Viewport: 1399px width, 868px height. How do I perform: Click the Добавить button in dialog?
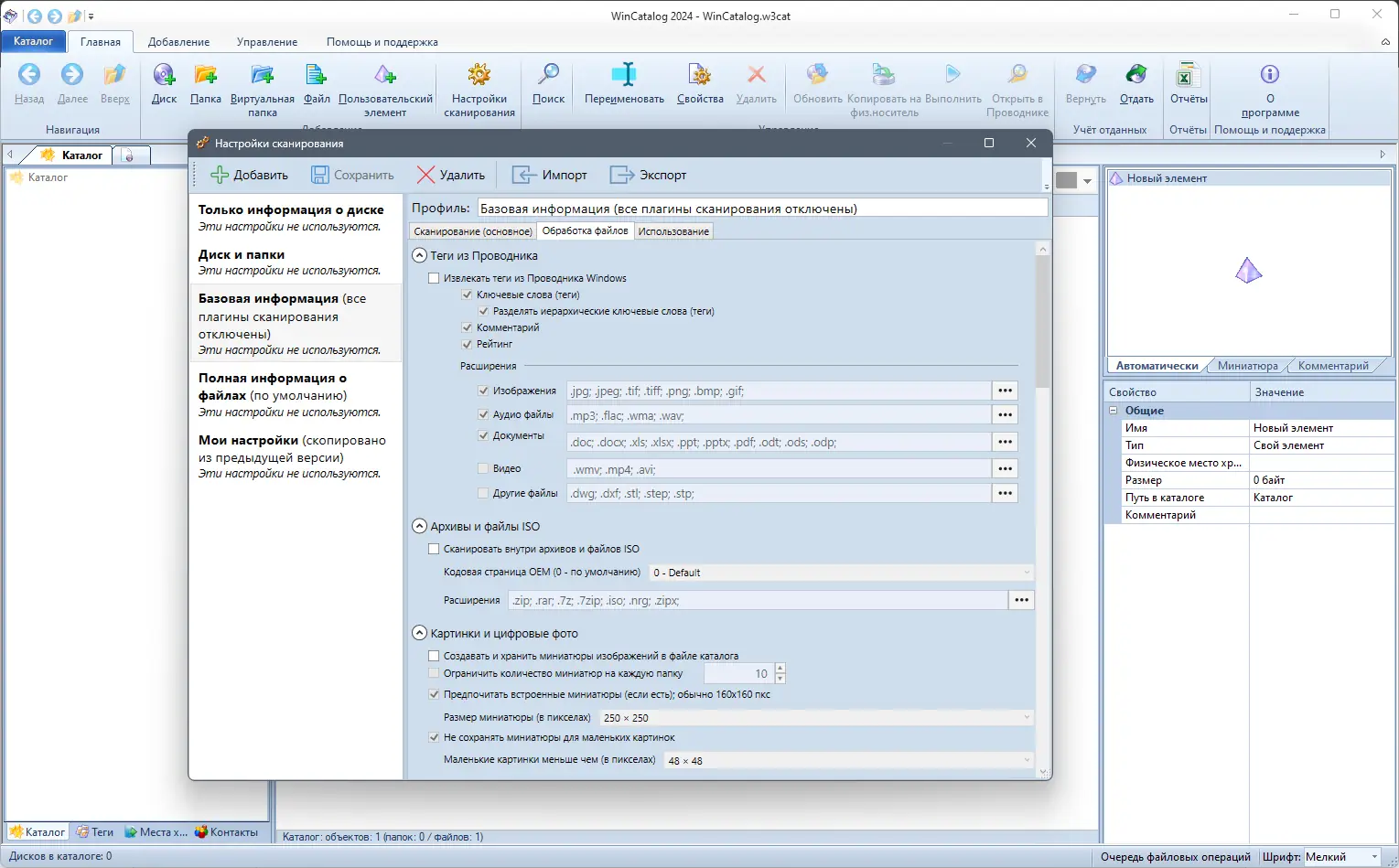coord(250,175)
